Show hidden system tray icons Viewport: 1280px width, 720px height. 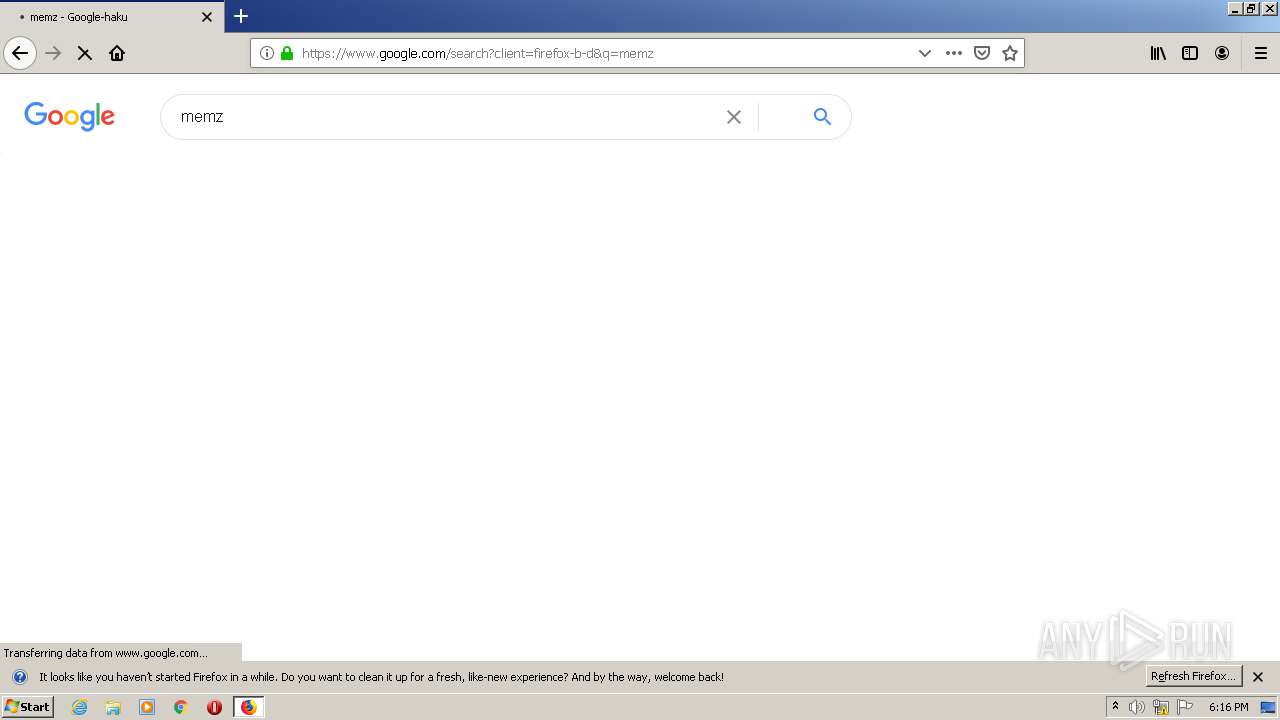tap(1116, 707)
